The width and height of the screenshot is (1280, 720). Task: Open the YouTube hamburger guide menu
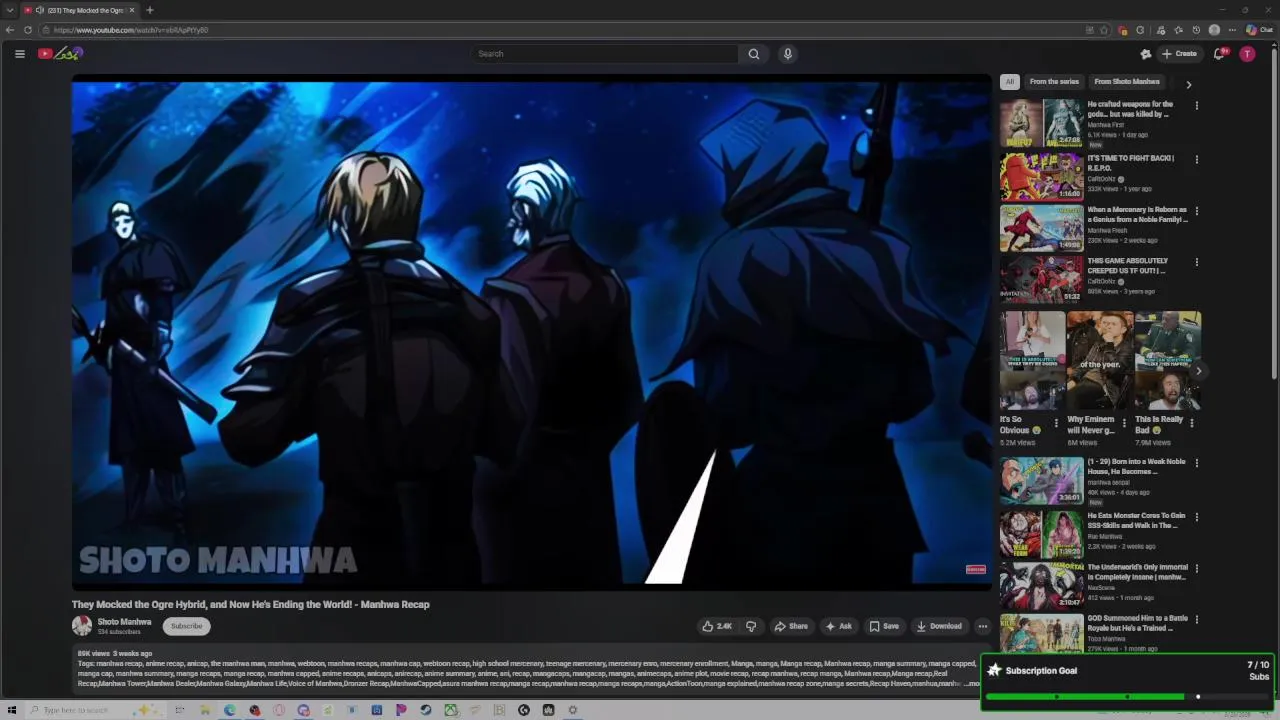coord(19,54)
